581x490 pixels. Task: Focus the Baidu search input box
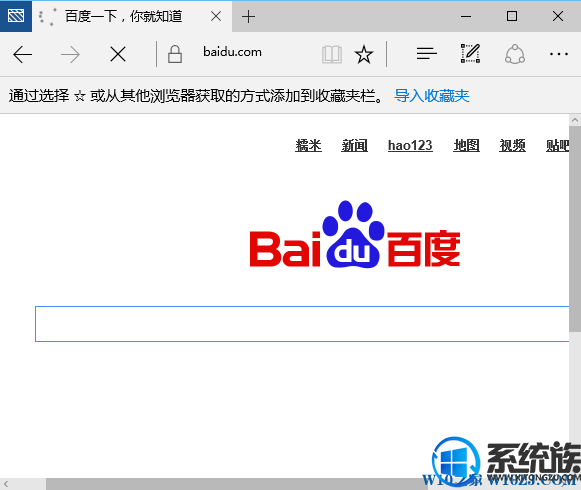point(302,324)
